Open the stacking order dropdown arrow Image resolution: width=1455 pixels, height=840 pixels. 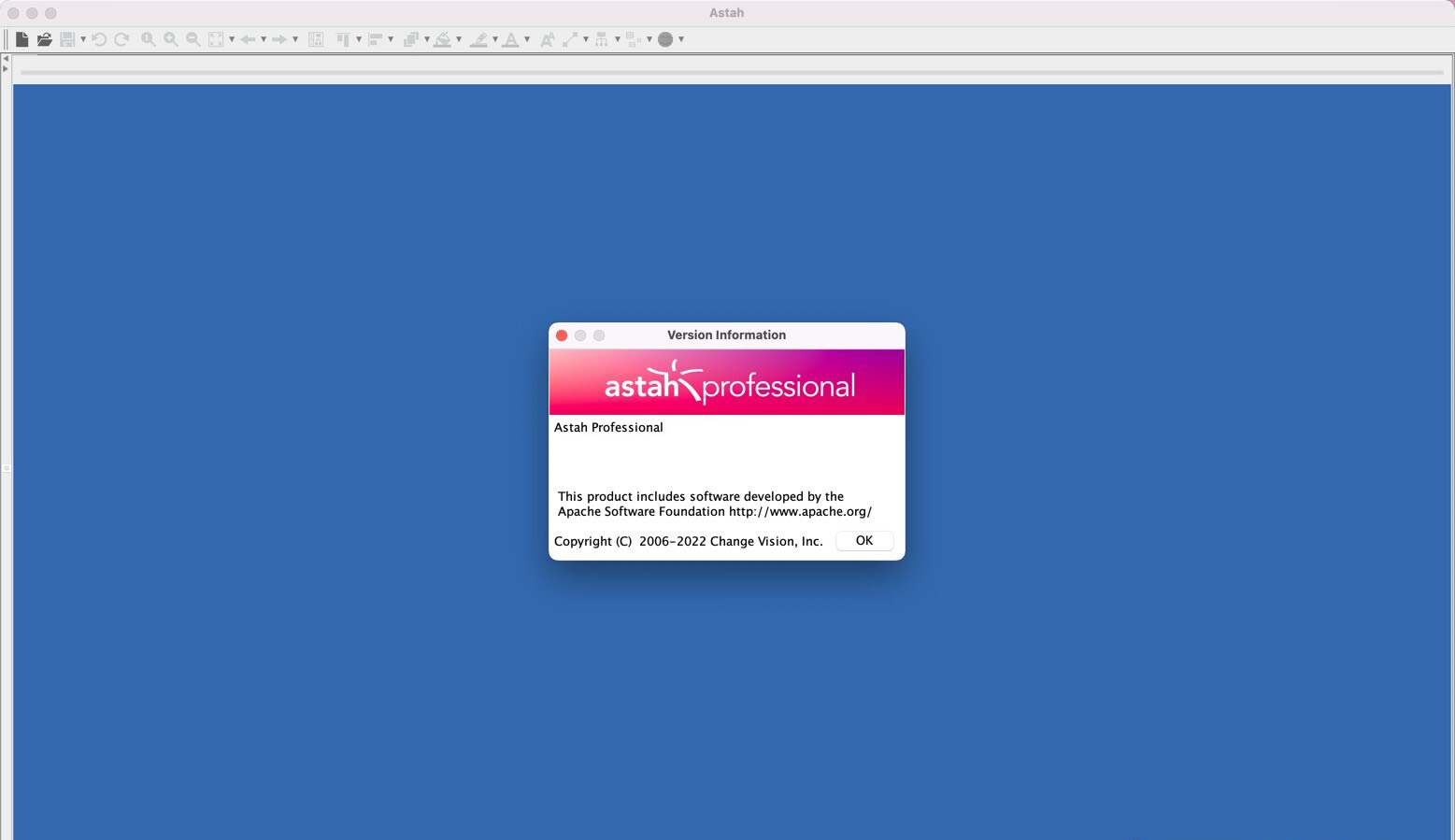[x=427, y=39]
